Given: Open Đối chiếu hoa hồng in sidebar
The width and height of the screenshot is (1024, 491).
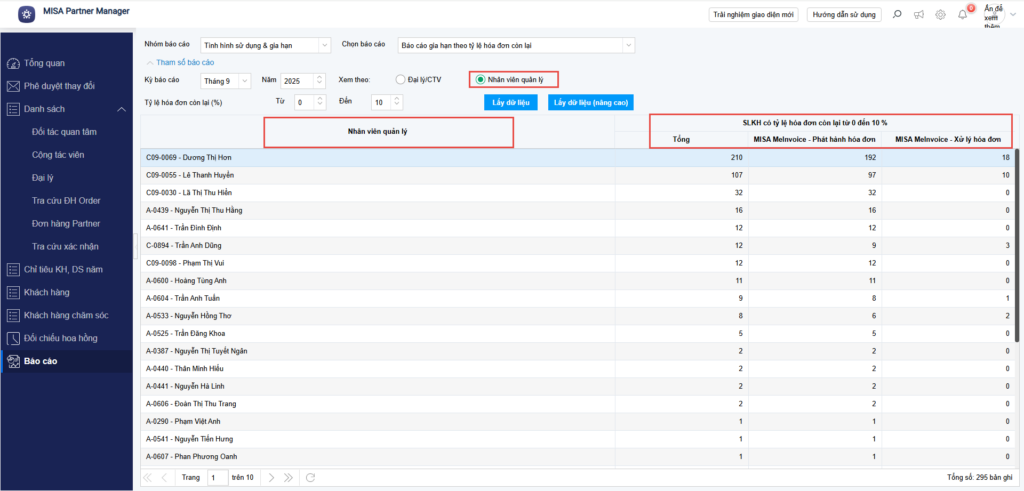Looking at the screenshot, I should [66, 338].
